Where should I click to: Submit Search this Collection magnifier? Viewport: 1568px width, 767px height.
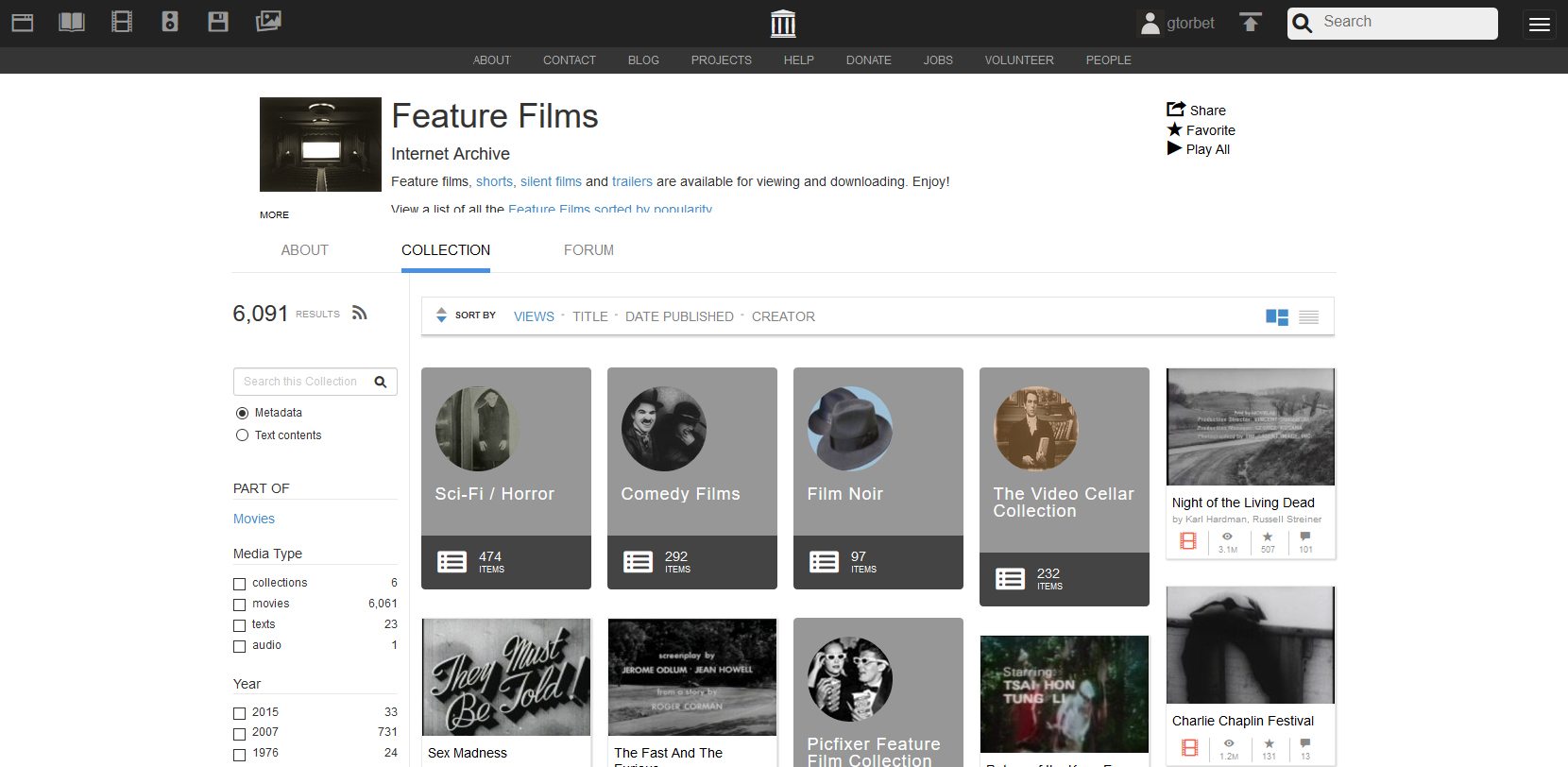[381, 382]
